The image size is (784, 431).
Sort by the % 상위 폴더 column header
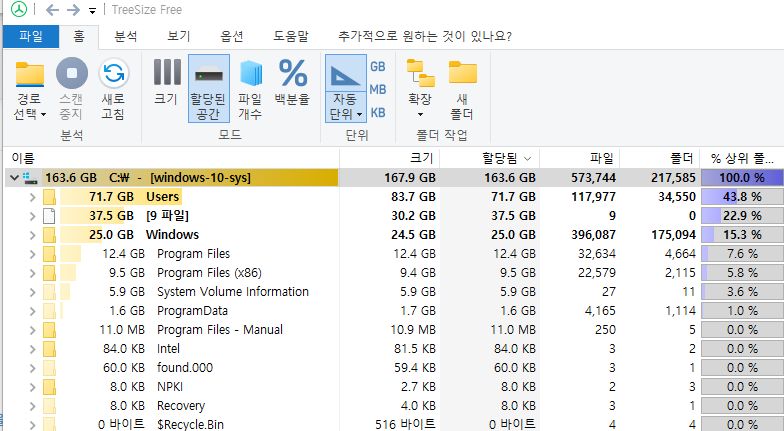click(742, 158)
